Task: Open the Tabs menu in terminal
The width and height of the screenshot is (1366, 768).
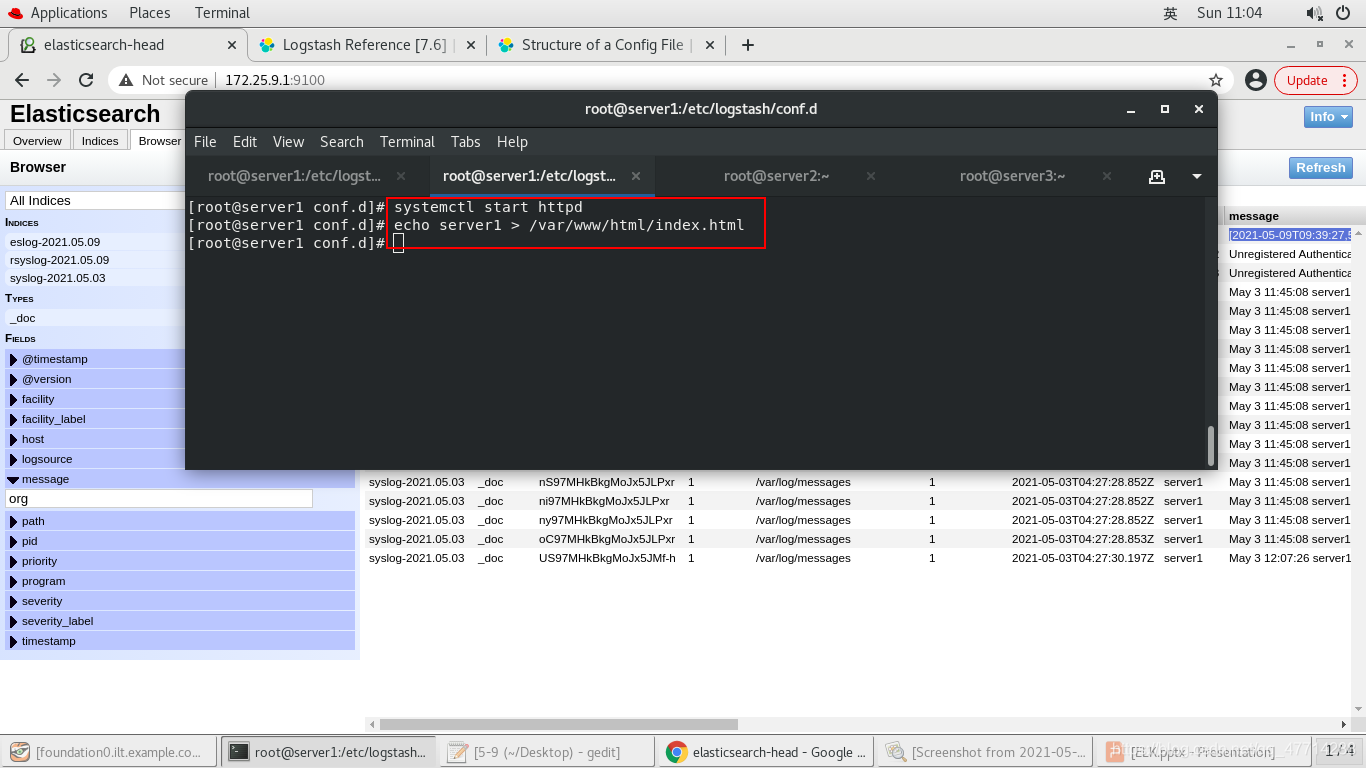Action: pyautogui.click(x=466, y=142)
